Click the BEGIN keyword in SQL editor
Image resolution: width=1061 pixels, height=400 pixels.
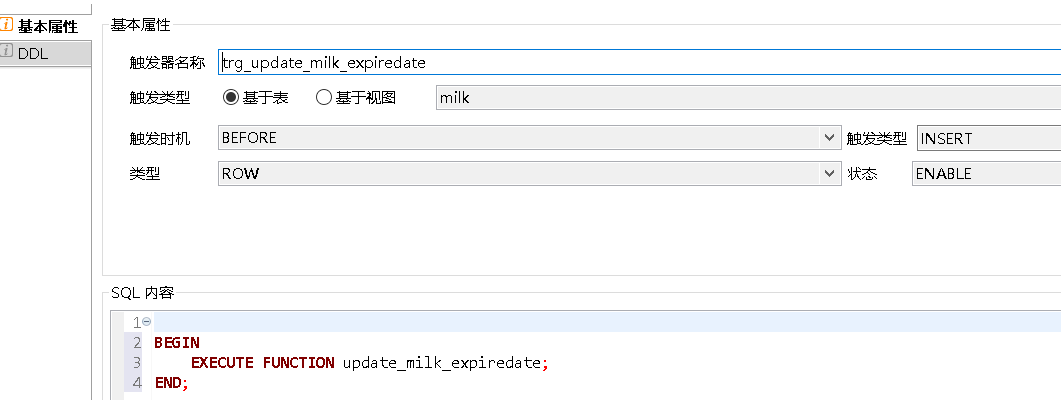point(177,342)
